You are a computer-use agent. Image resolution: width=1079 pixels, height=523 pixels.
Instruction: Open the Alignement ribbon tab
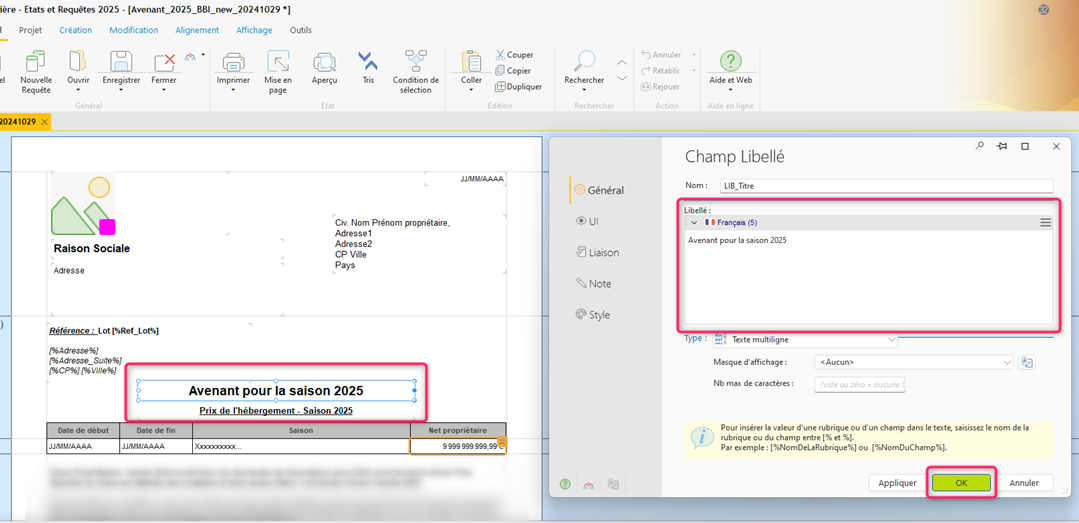pyautogui.click(x=197, y=30)
